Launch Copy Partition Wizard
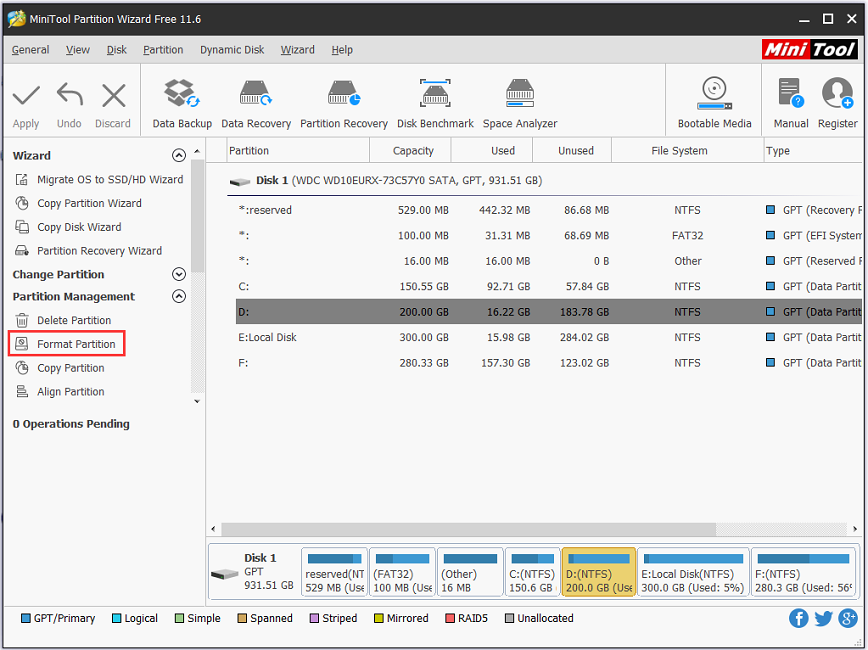 click(78, 203)
